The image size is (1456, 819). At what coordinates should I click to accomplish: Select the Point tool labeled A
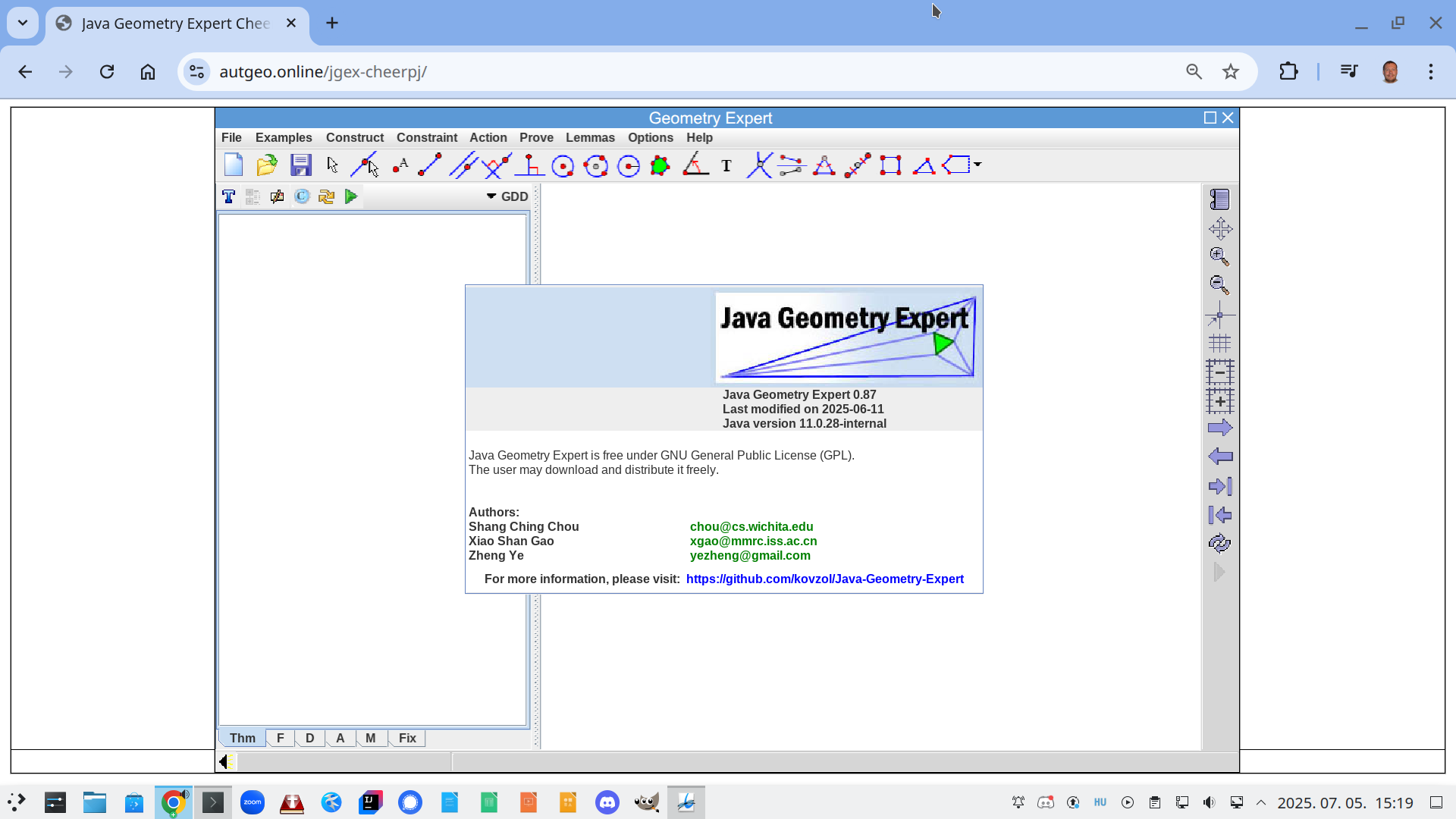tap(400, 165)
